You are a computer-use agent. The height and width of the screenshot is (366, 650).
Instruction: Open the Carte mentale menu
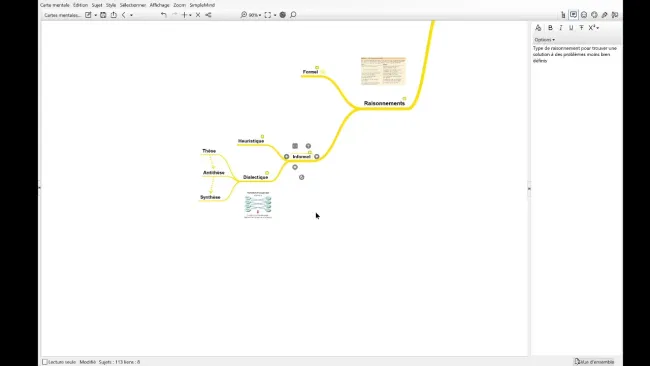click(x=54, y=5)
